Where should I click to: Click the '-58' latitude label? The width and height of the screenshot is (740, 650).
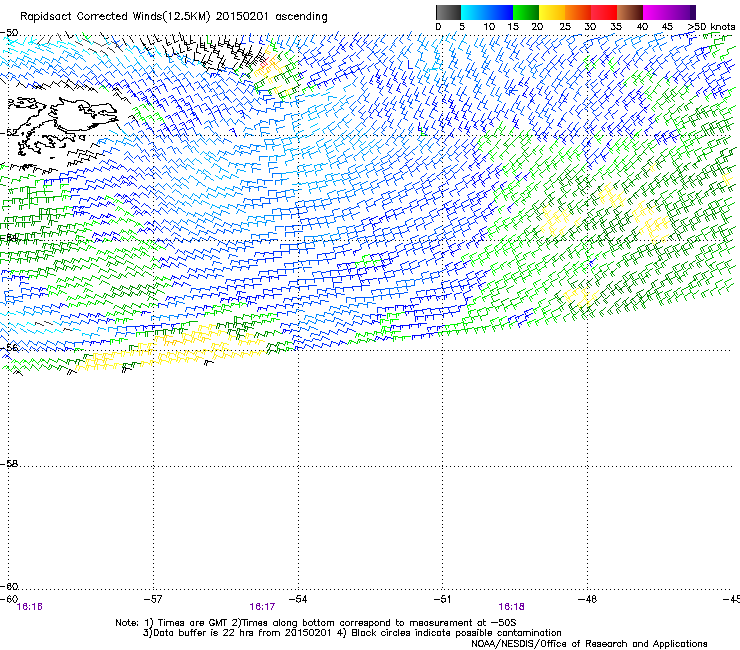tap(9, 464)
